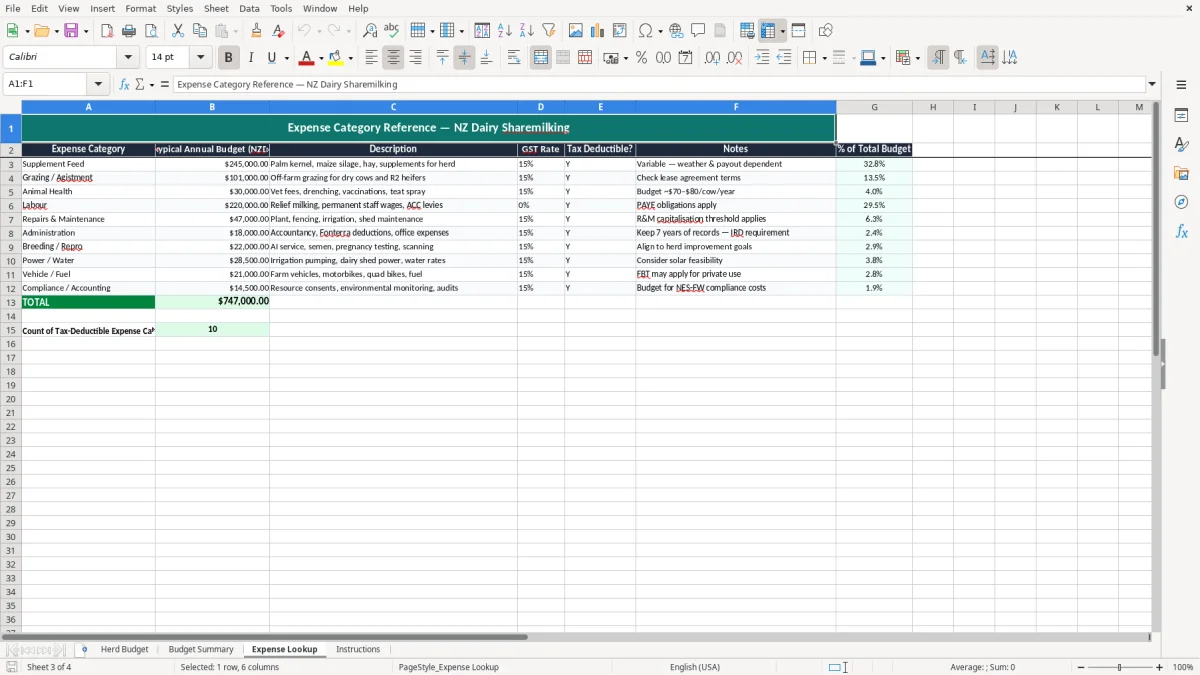Image resolution: width=1200 pixels, height=675 pixels.
Task: Add a new sheet with the plus button
Action: (x=84, y=650)
